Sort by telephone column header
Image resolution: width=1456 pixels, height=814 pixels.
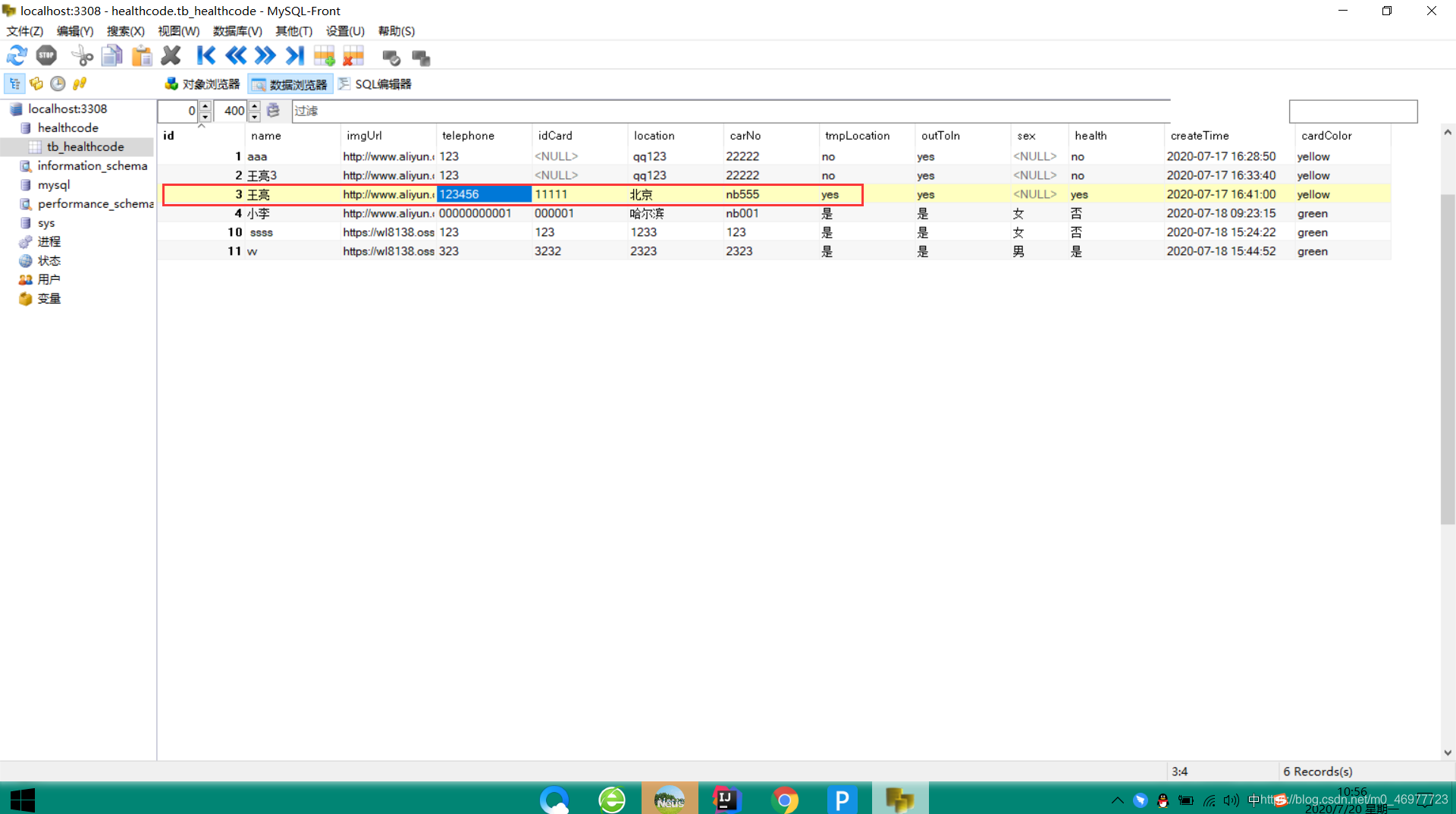pyautogui.click(x=484, y=135)
